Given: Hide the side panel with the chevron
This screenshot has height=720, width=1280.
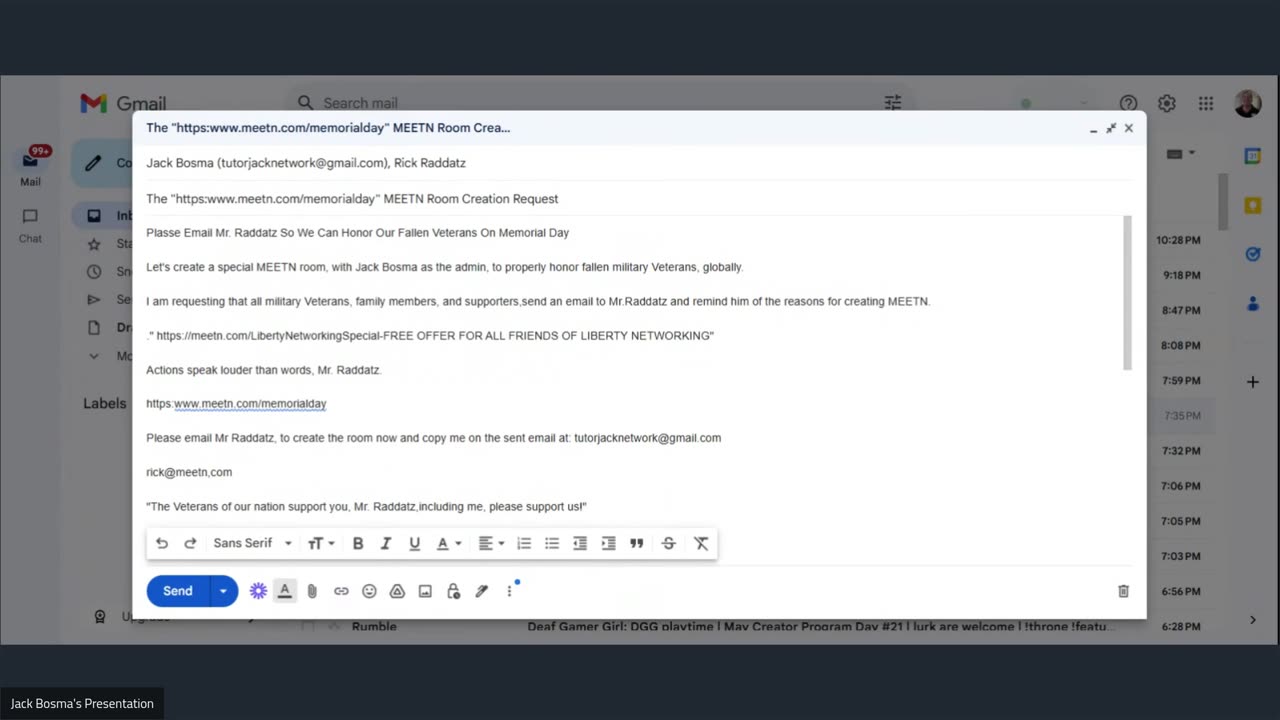Looking at the screenshot, I should point(1253,620).
